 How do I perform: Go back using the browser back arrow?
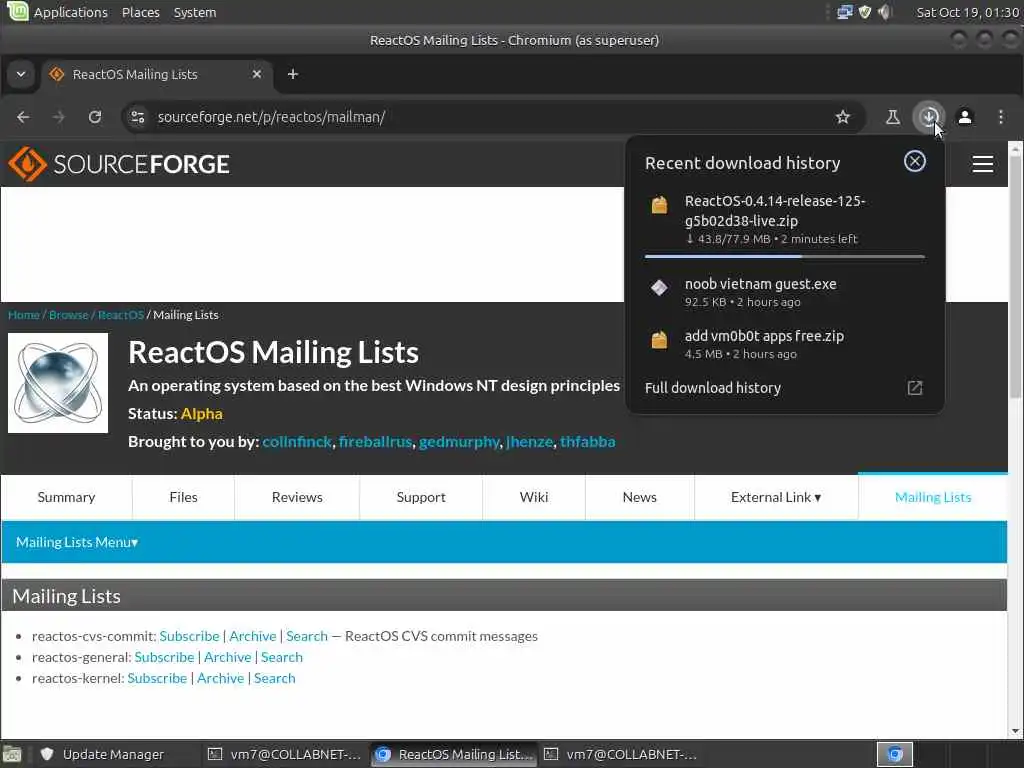24,117
